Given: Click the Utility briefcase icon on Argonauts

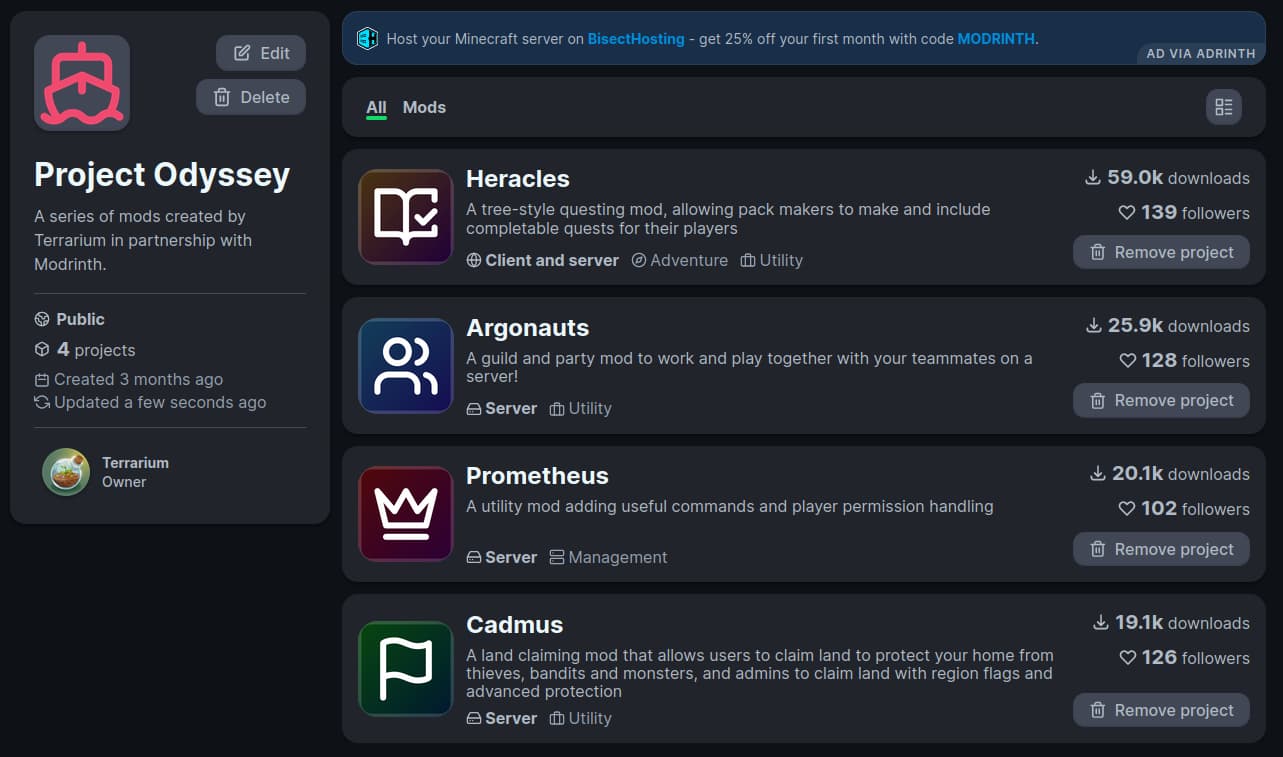Looking at the screenshot, I should click(556, 408).
